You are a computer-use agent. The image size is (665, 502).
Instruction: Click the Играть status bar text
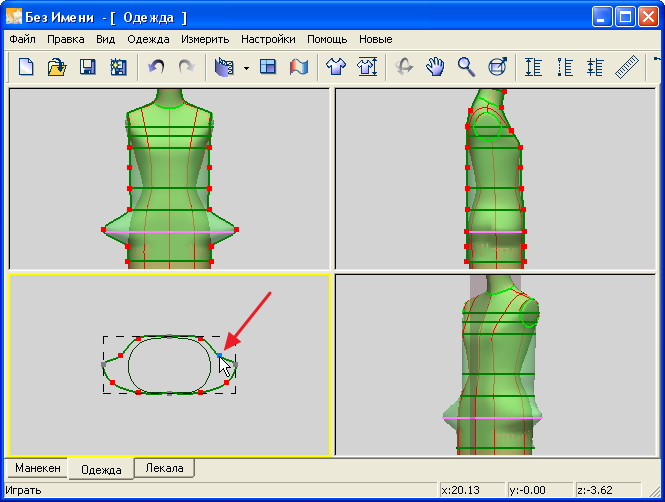click(24, 491)
